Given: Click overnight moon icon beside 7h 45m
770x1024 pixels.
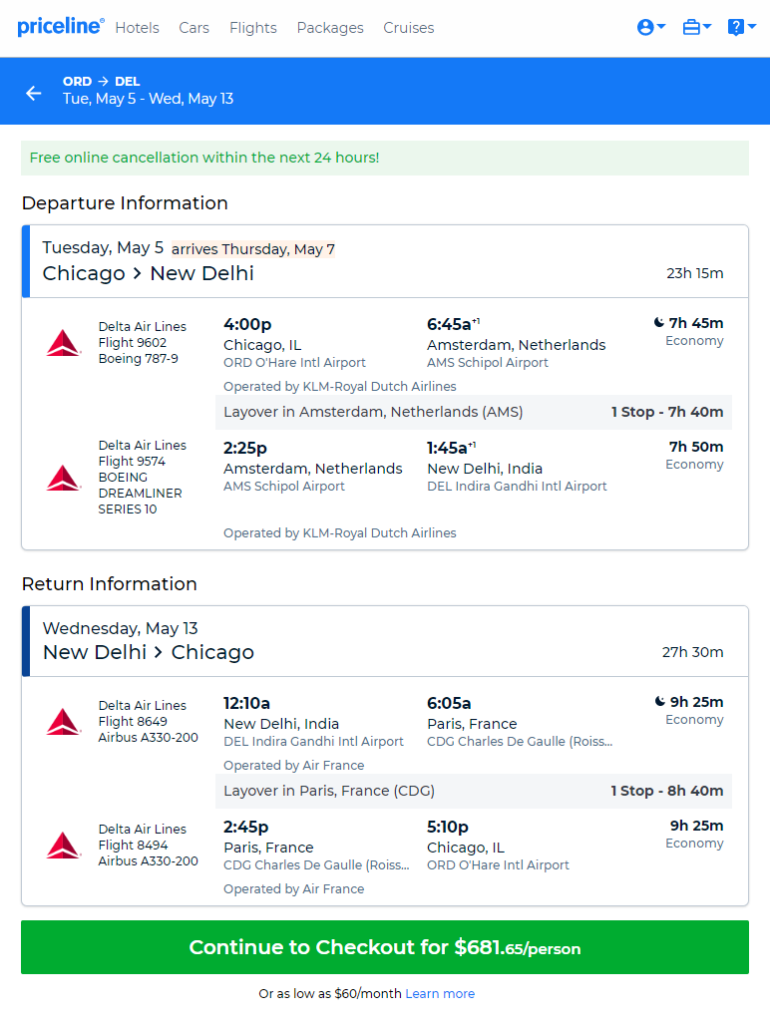Looking at the screenshot, I should click(659, 323).
